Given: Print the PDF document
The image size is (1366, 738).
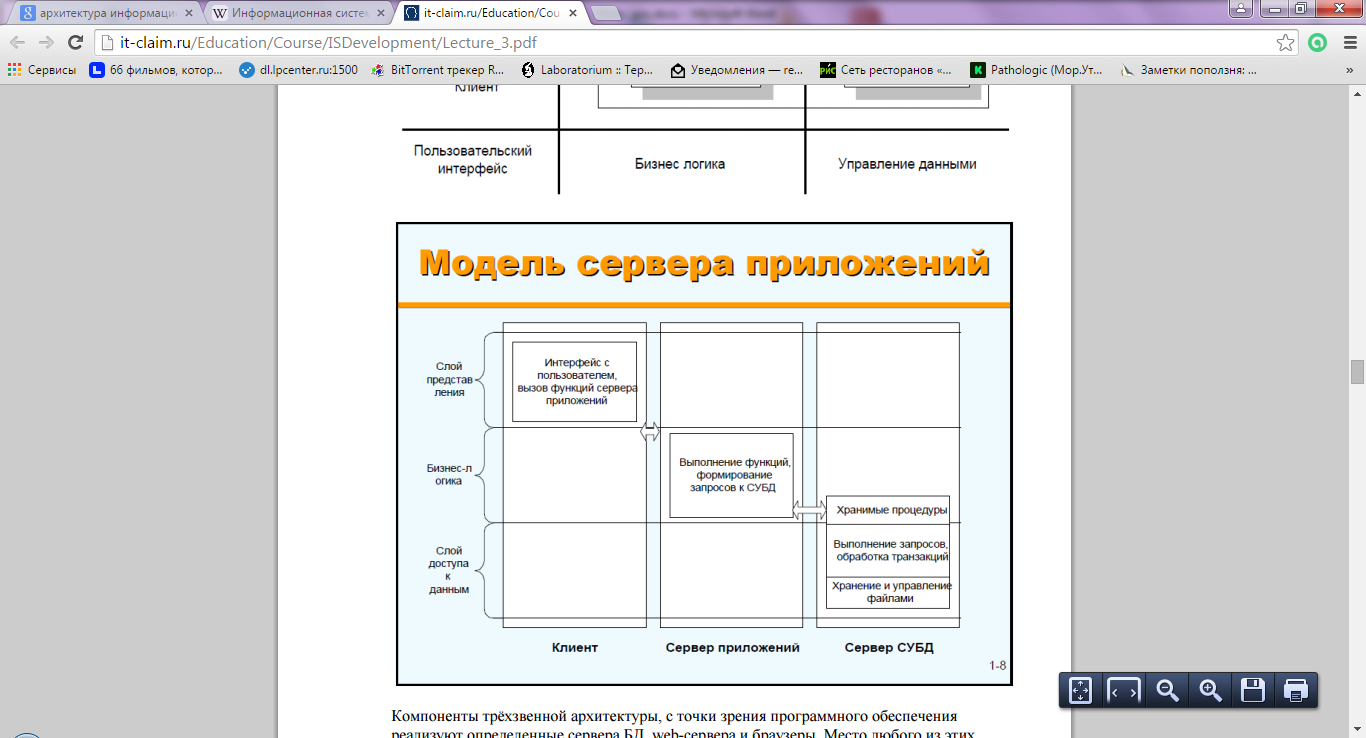Looking at the screenshot, I should click(1296, 690).
